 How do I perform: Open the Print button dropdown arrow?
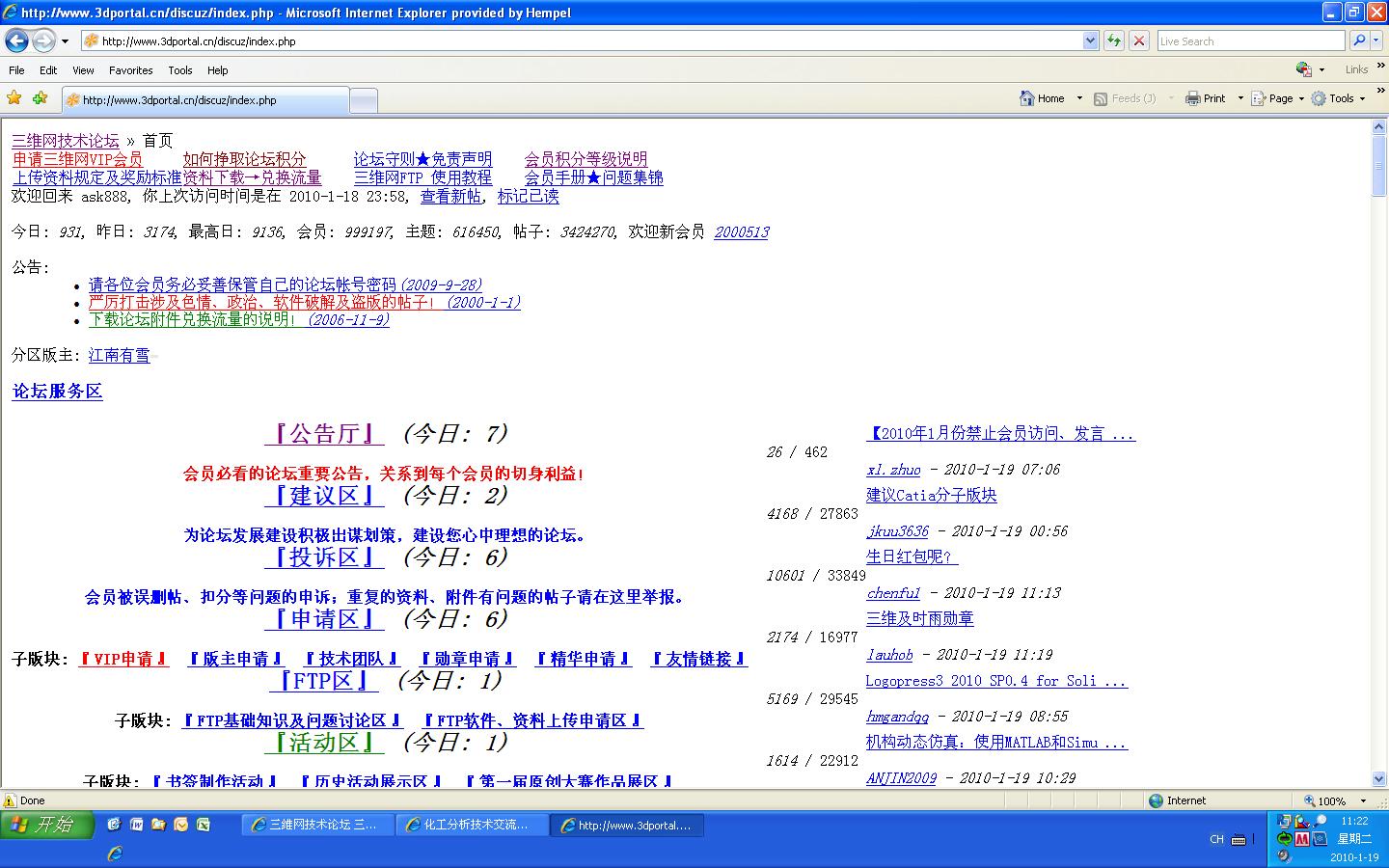(1240, 98)
